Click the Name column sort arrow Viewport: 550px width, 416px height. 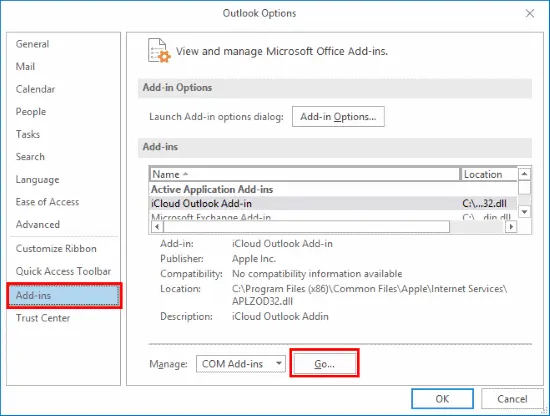coord(186,174)
